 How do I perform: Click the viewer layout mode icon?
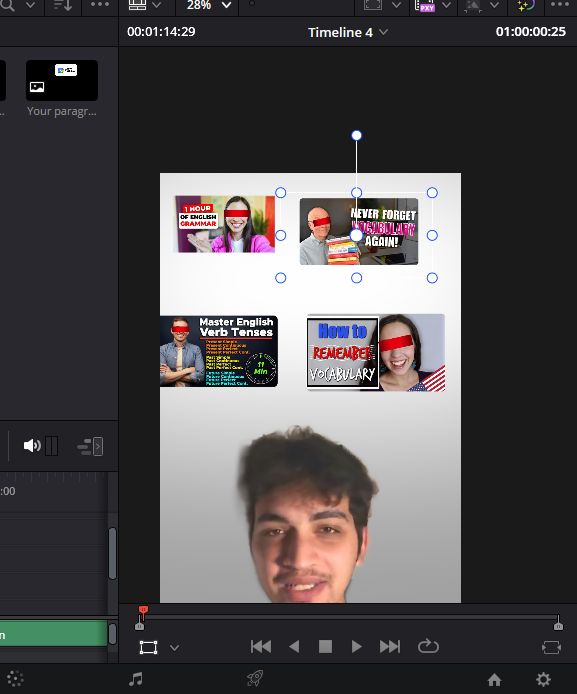click(x=137, y=5)
